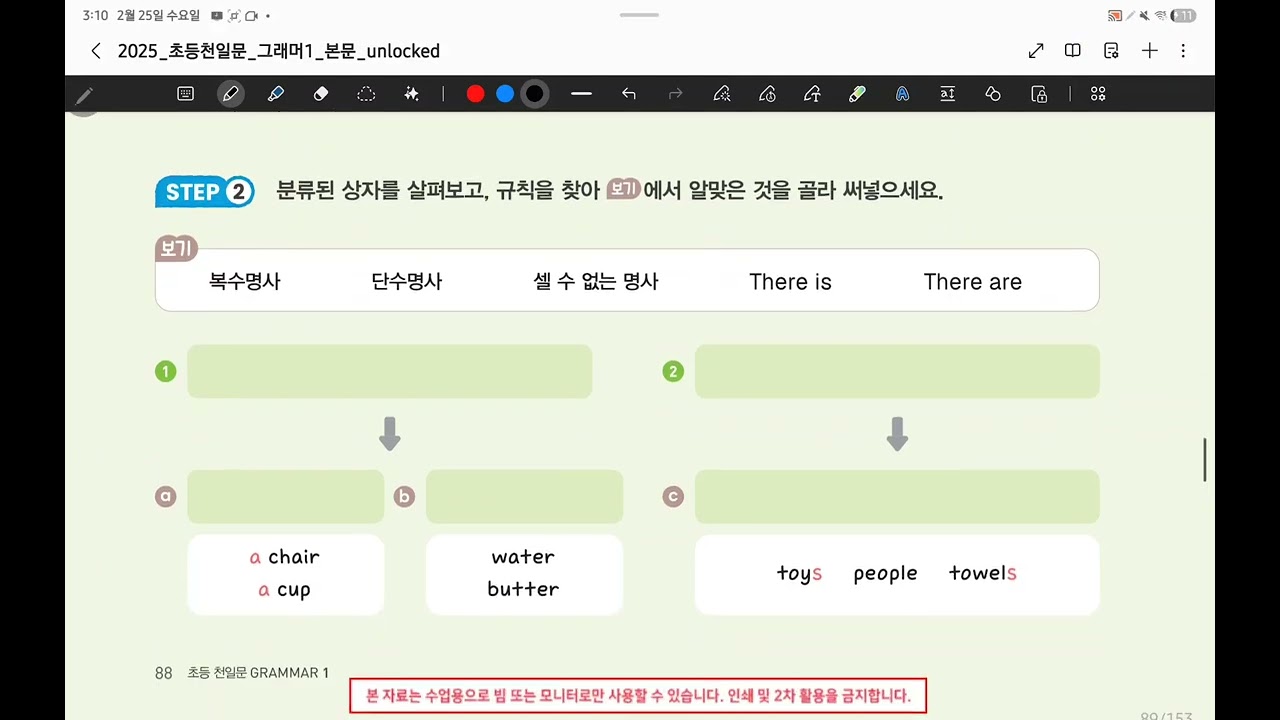Viewport: 1280px width, 720px height.
Task: Open the text size aI icon
Action: (947, 94)
